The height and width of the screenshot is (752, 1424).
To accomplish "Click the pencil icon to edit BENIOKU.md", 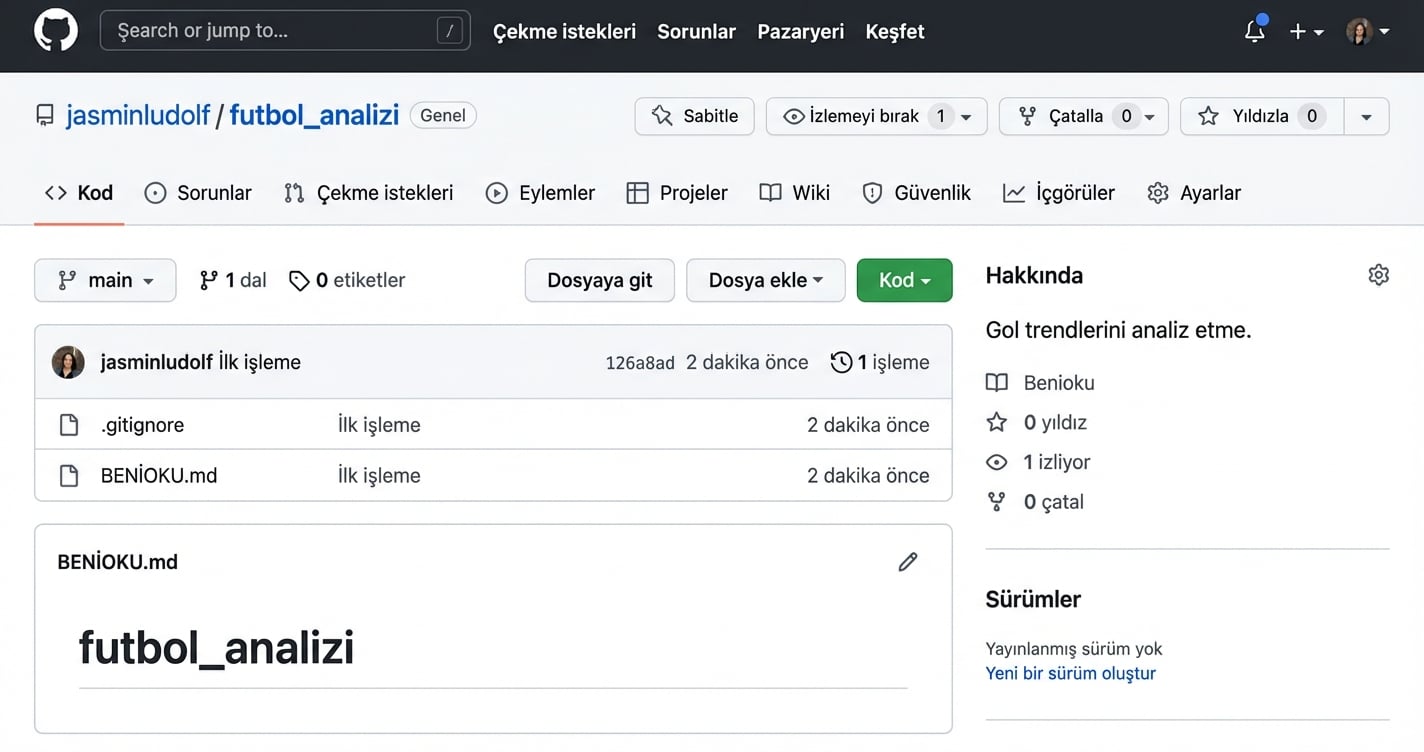I will pyautogui.click(x=907, y=562).
